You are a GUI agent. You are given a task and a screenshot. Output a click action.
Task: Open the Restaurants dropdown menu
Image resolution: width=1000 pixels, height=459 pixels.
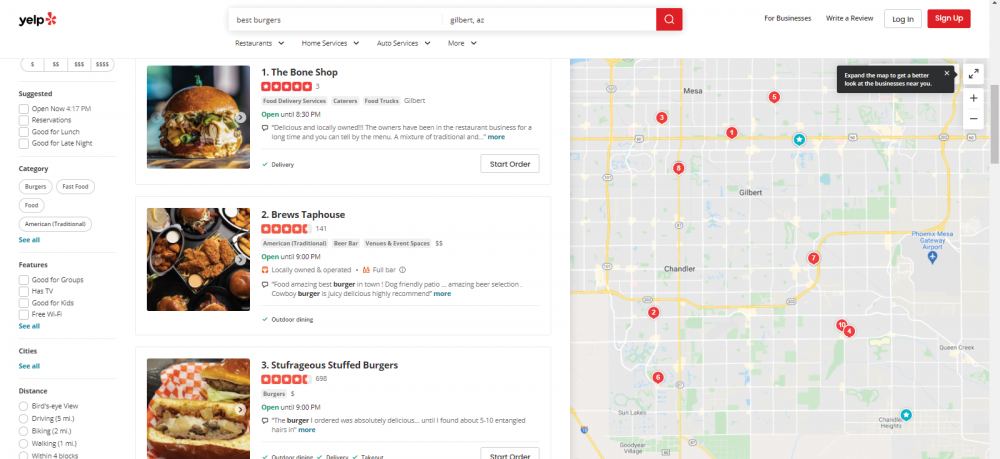pos(260,44)
